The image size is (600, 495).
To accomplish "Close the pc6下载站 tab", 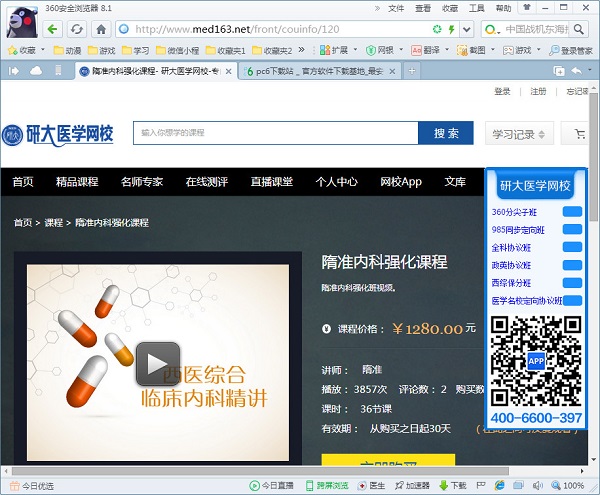I will click(392, 71).
